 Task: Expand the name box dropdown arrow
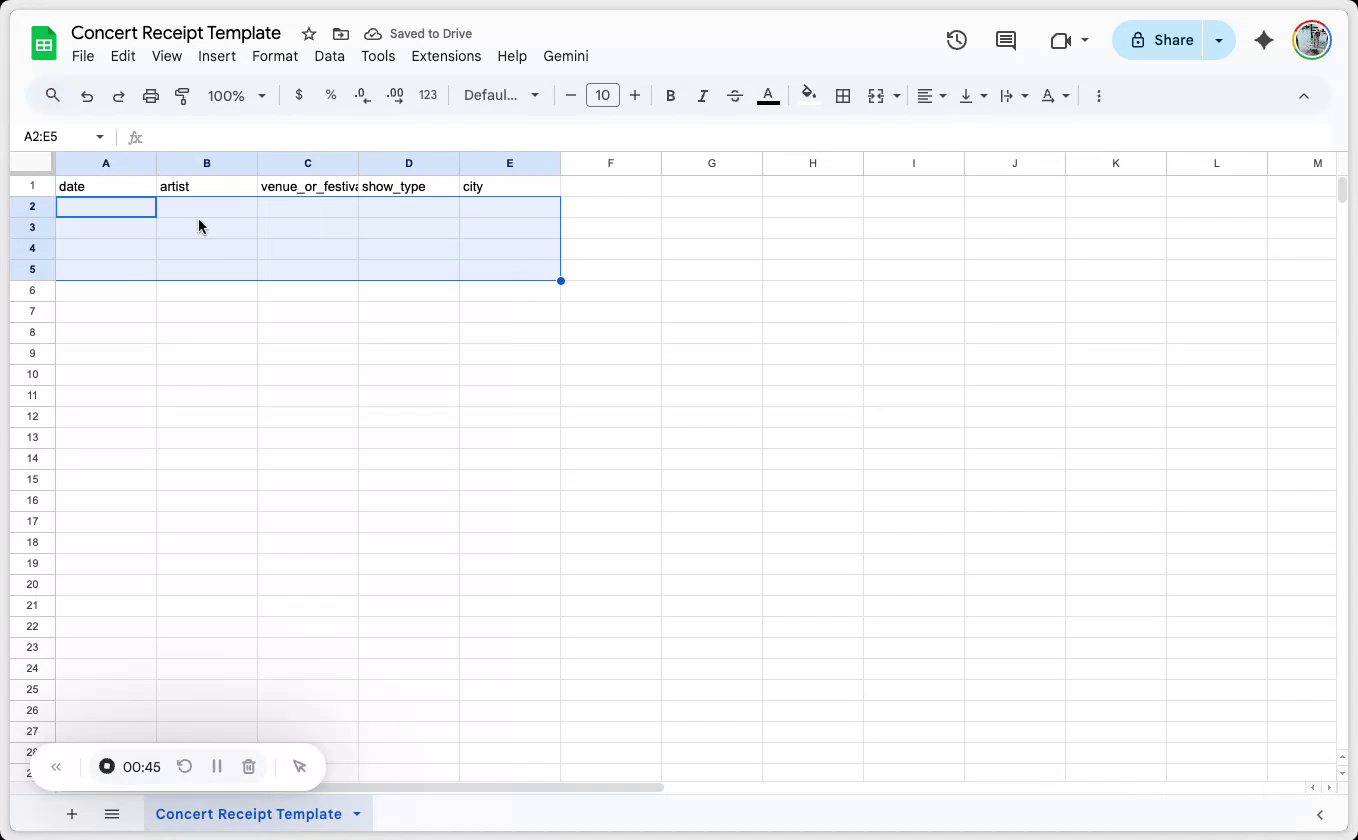pos(100,137)
